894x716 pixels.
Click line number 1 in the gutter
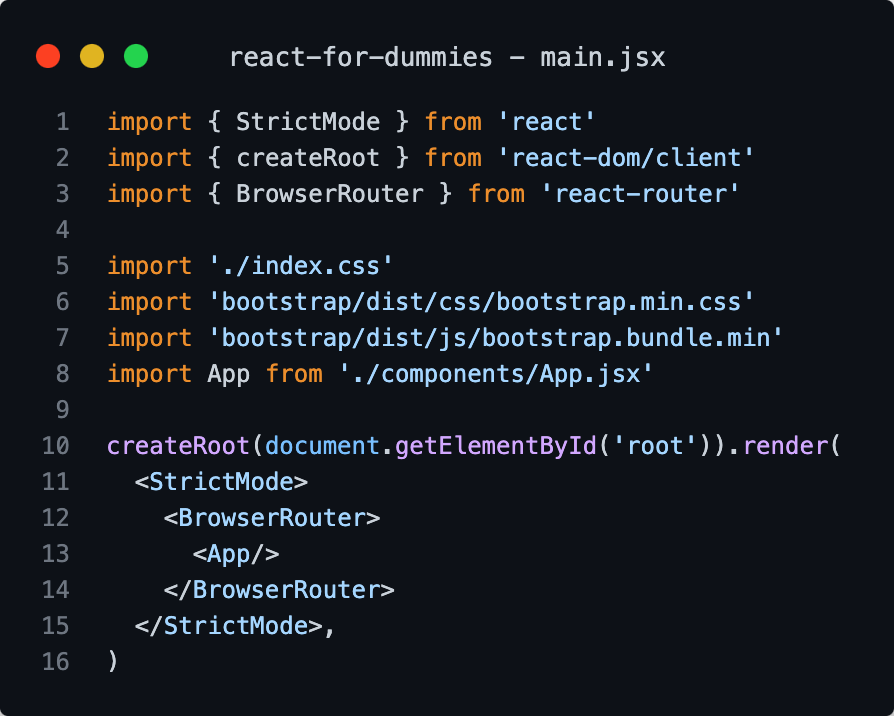63,122
